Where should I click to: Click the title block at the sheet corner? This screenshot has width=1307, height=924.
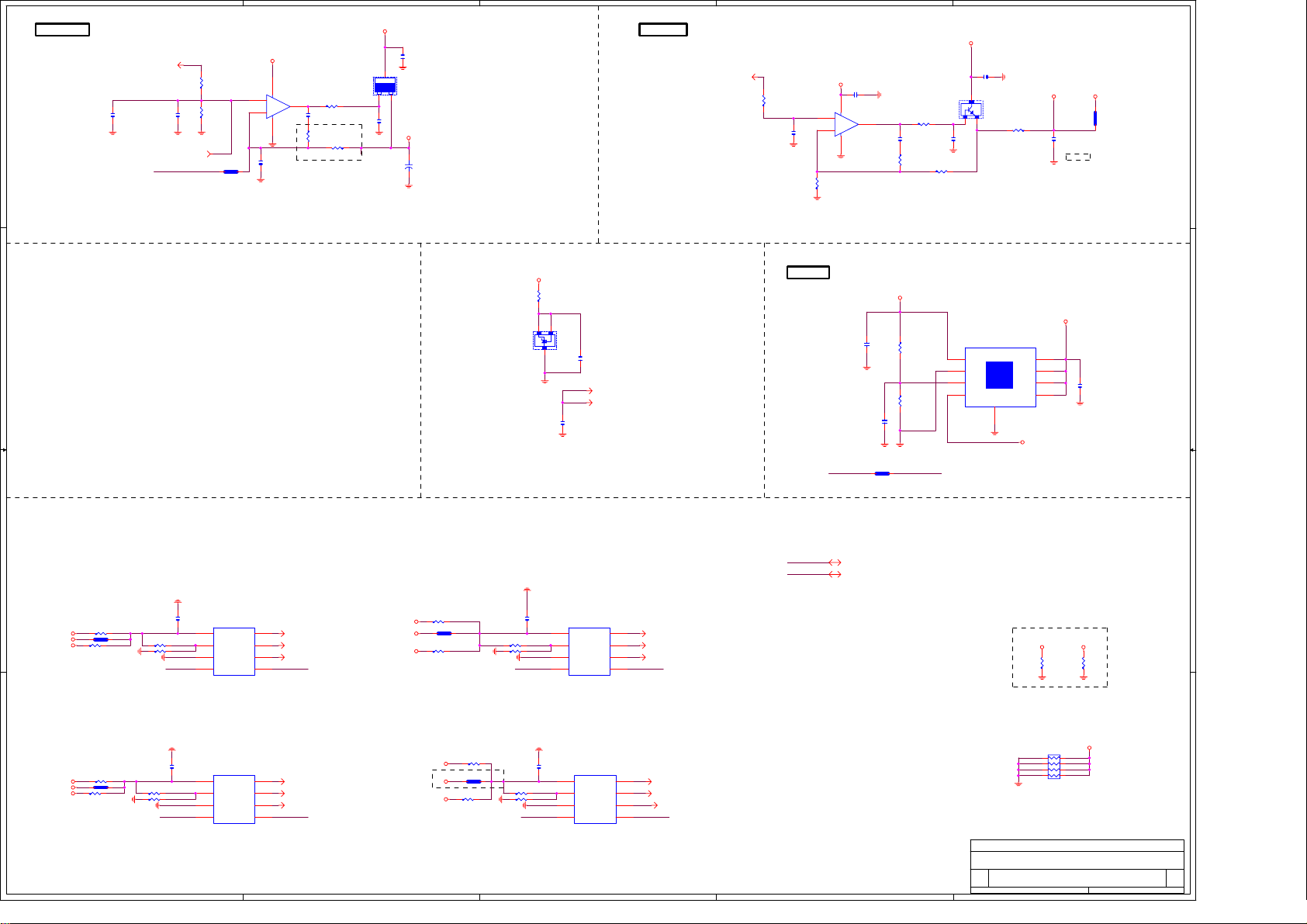click(x=1077, y=866)
